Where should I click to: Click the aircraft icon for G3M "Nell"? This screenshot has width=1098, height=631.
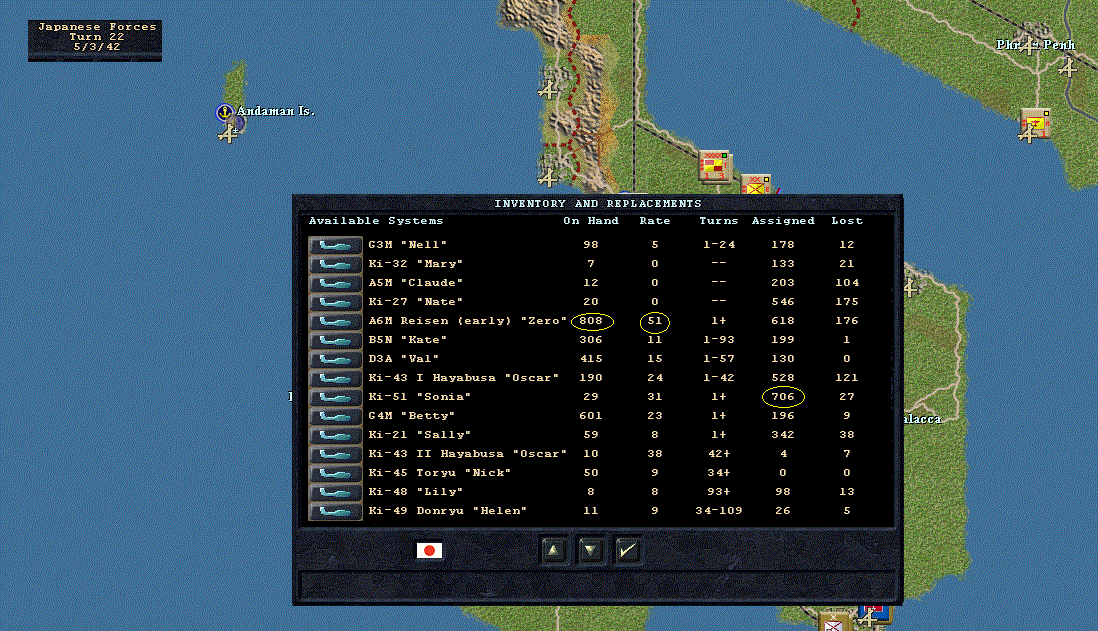pos(335,245)
